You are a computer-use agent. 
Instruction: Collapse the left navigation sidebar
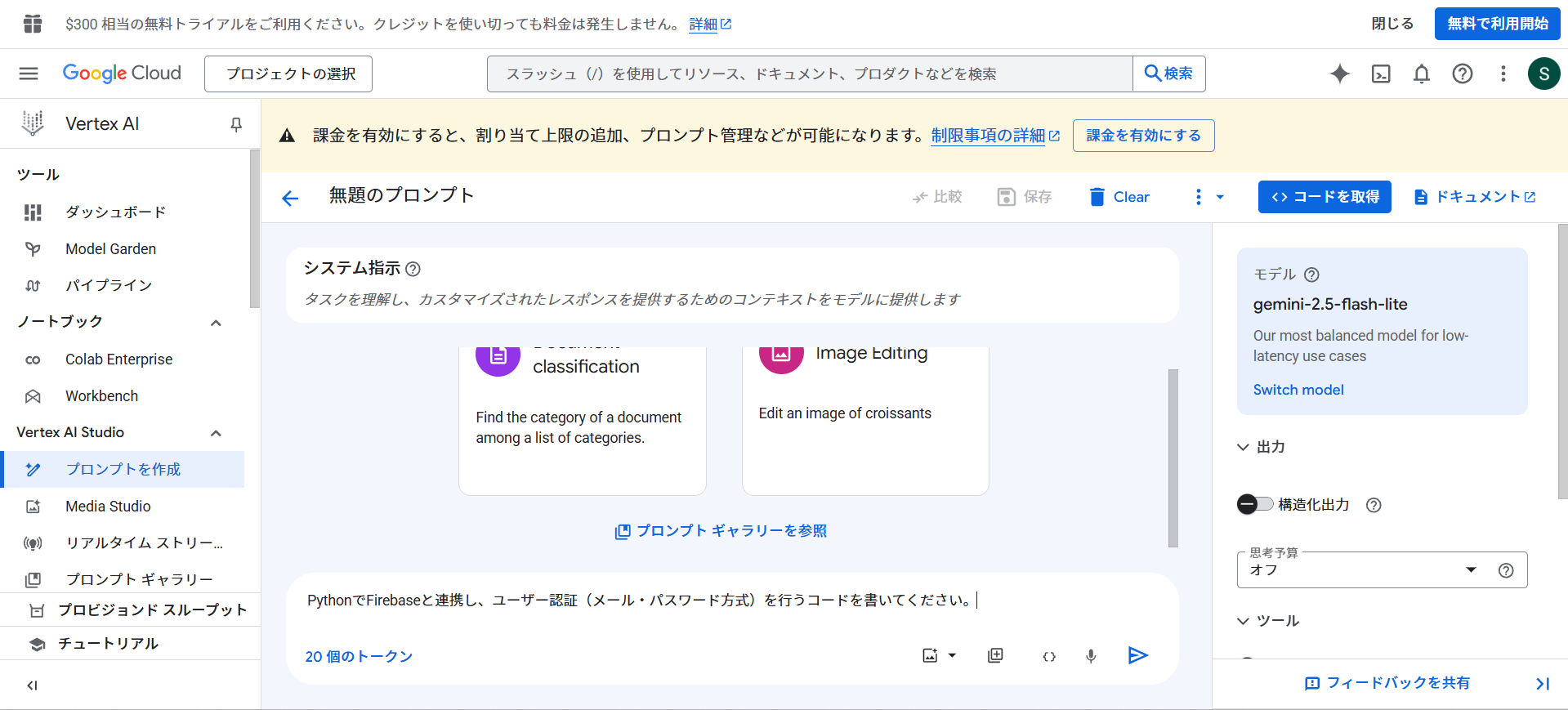[x=33, y=685]
